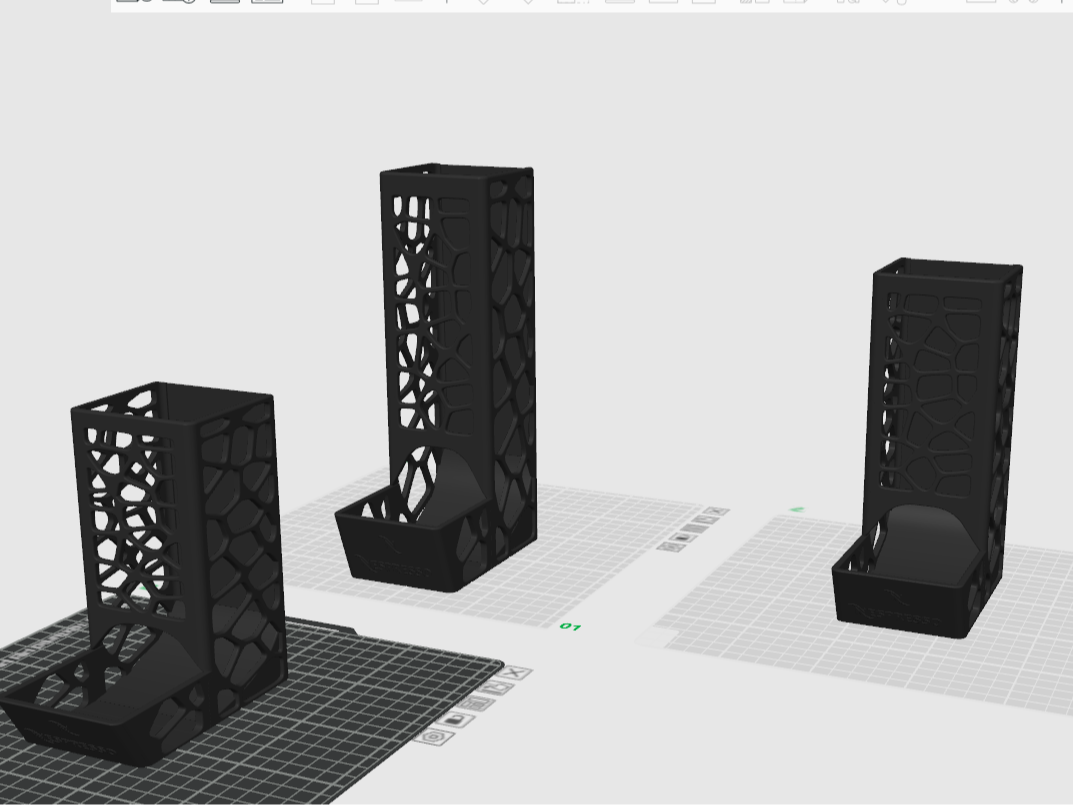Click the green 01 plate number label
Screen dimensions: 1073x805
pyautogui.click(x=570, y=626)
